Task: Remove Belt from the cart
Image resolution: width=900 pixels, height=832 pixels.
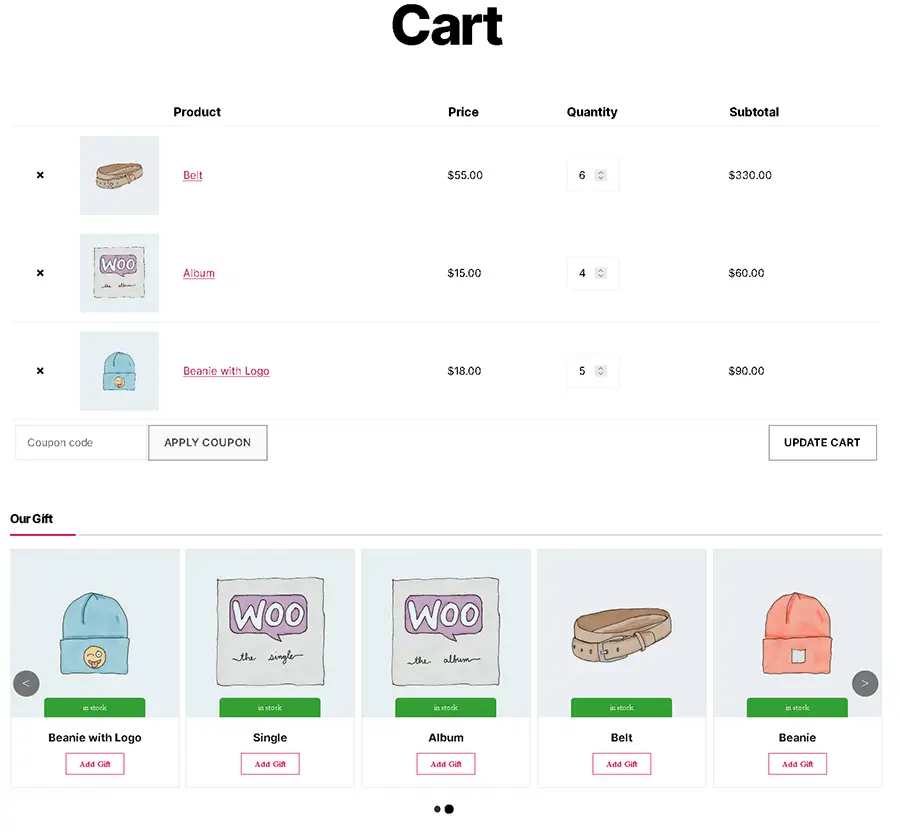Action: [40, 175]
